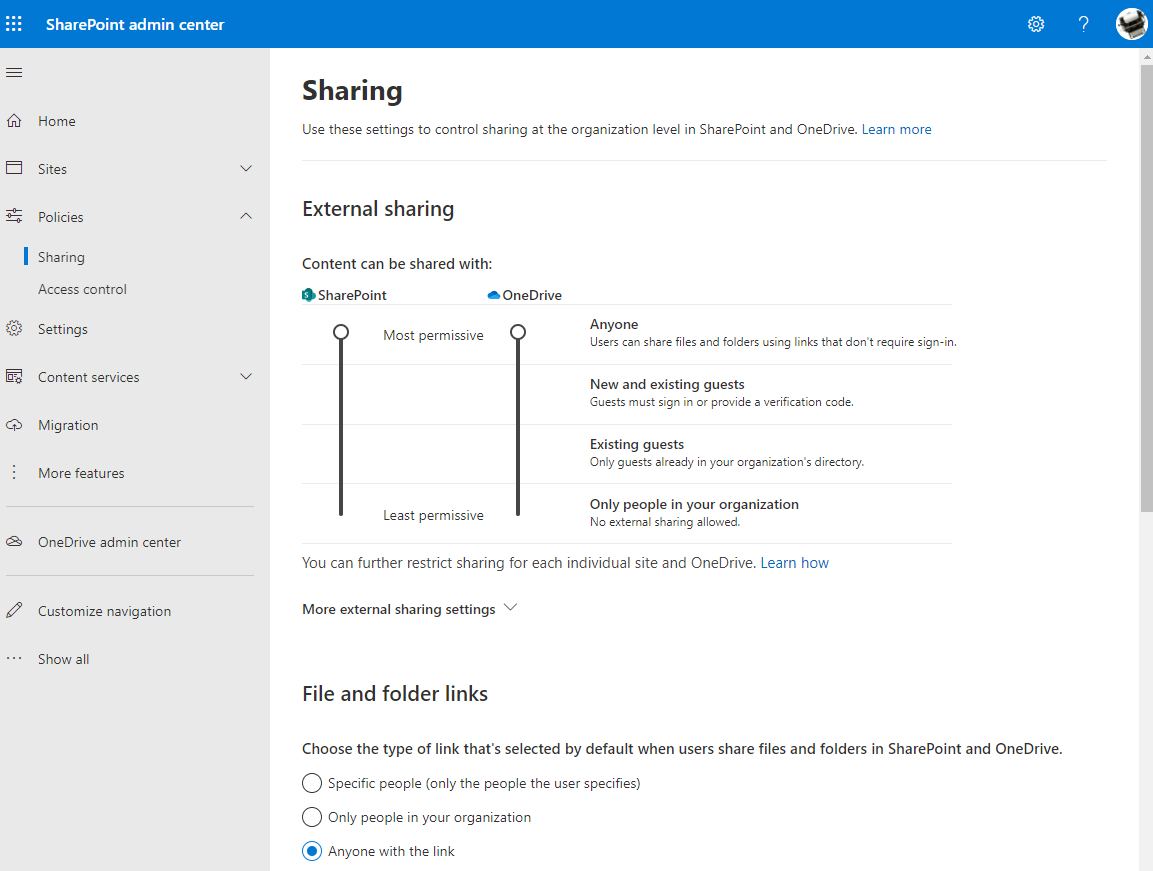Collapse the Policies menu chevron

(x=246, y=216)
